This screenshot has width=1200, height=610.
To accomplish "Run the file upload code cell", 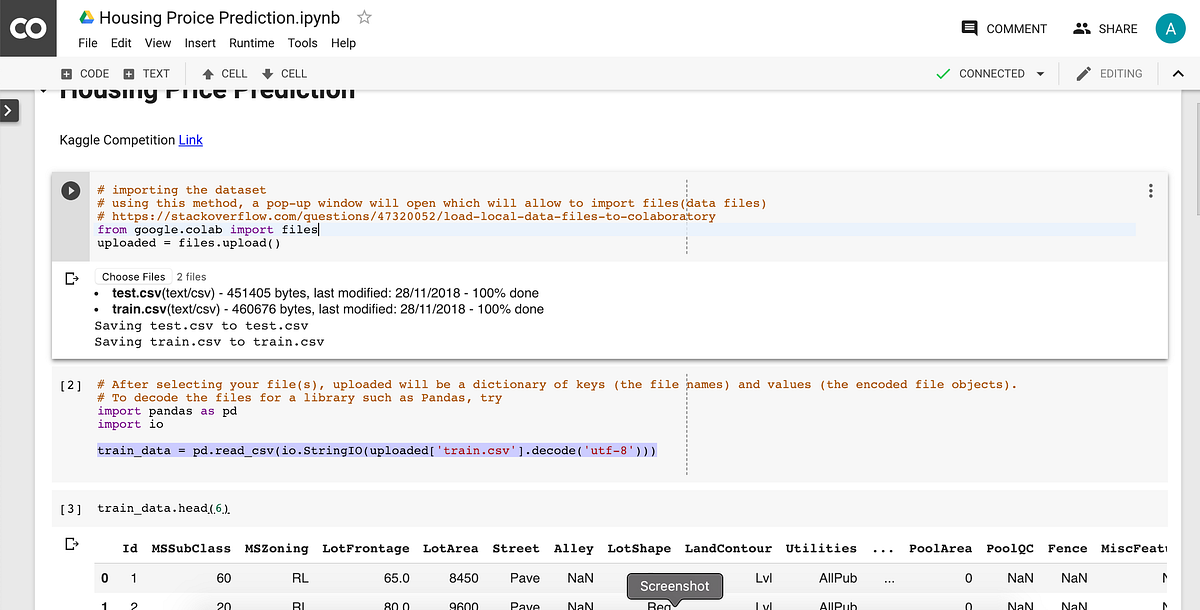I will pos(69,191).
